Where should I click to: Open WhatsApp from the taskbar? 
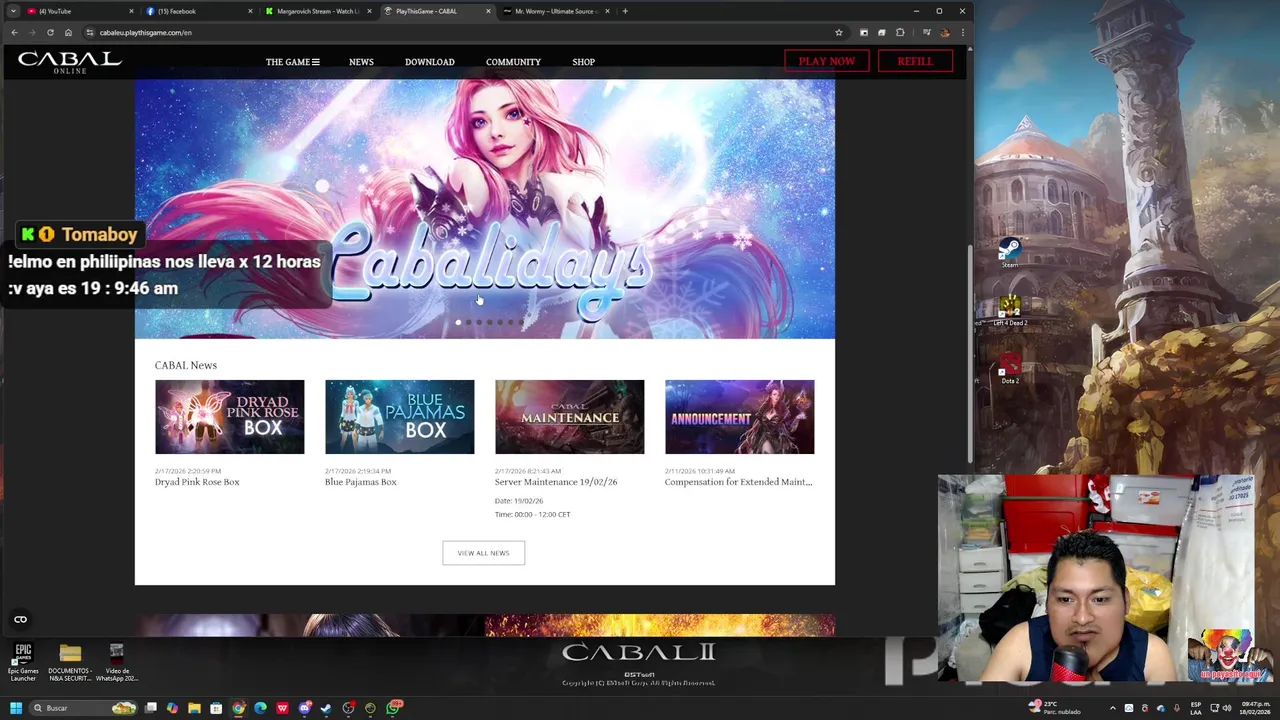tap(392, 708)
